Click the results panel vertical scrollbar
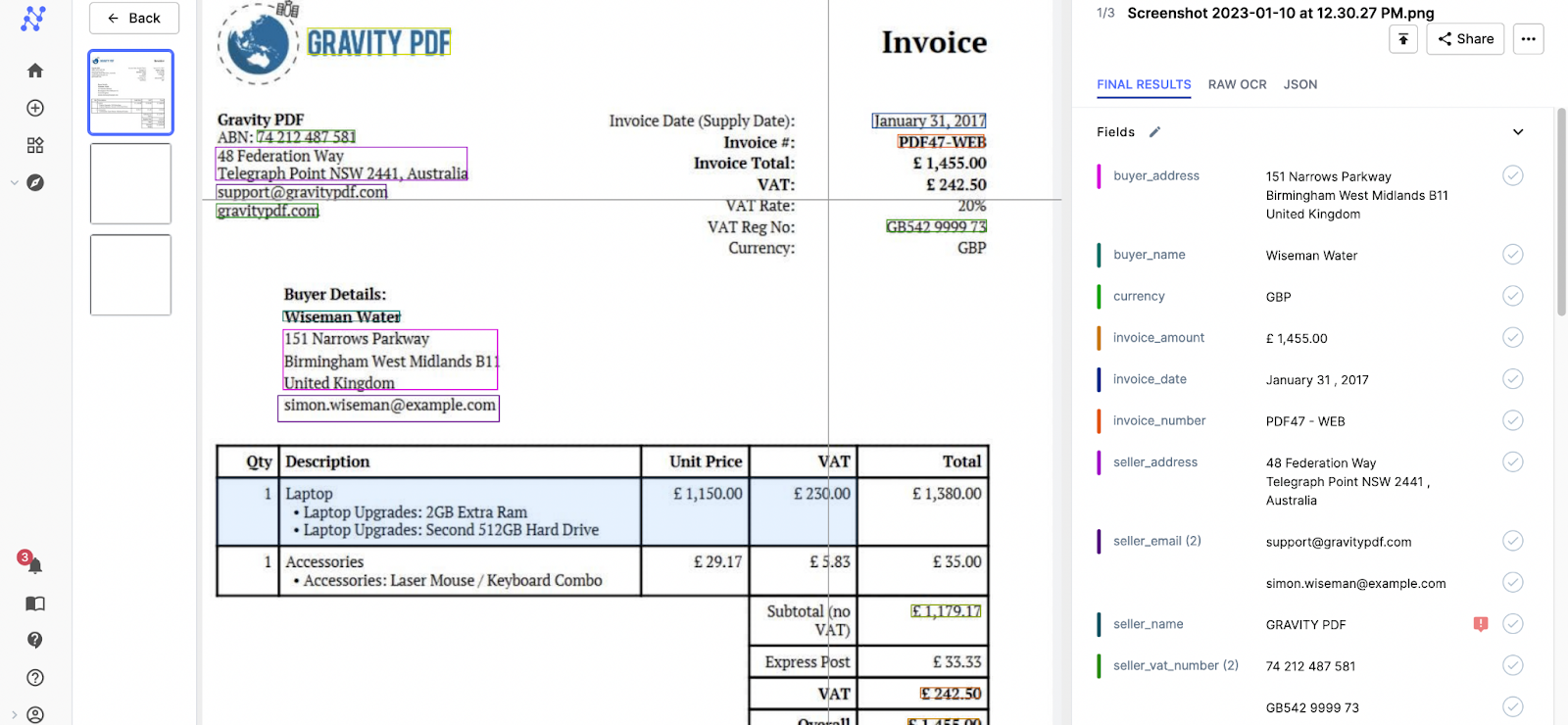The image size is (1568, 725). click(x=1561, y=211)
